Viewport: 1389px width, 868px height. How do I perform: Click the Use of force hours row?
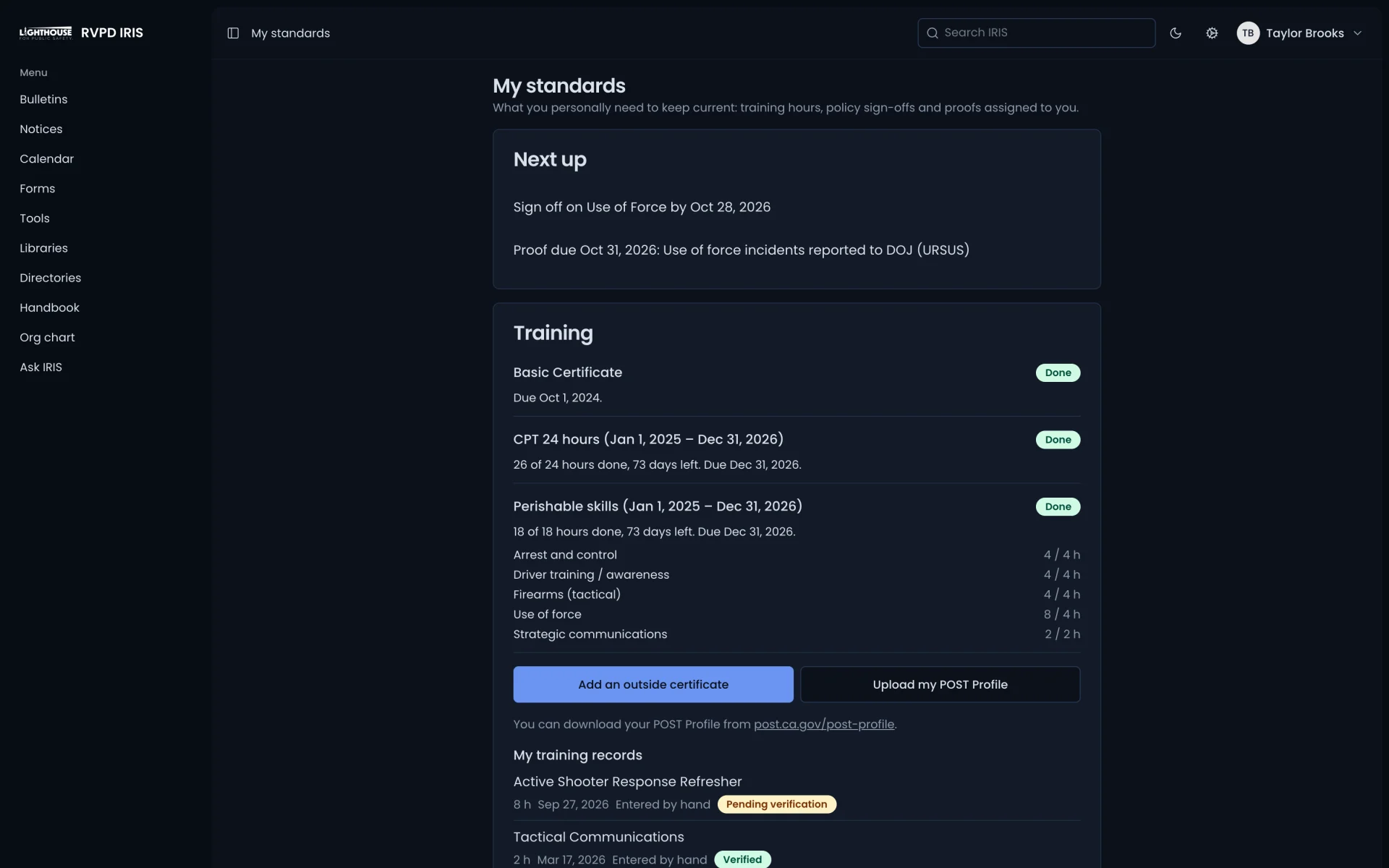point(797,614)
